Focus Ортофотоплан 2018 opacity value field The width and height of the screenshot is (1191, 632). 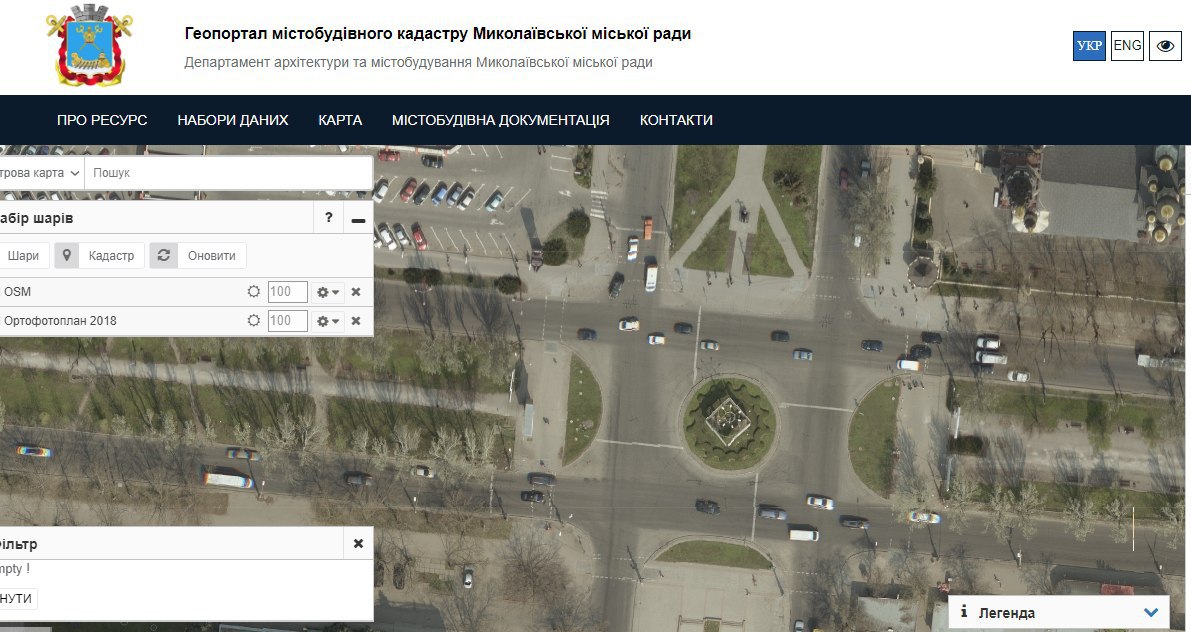coord(288,321)
